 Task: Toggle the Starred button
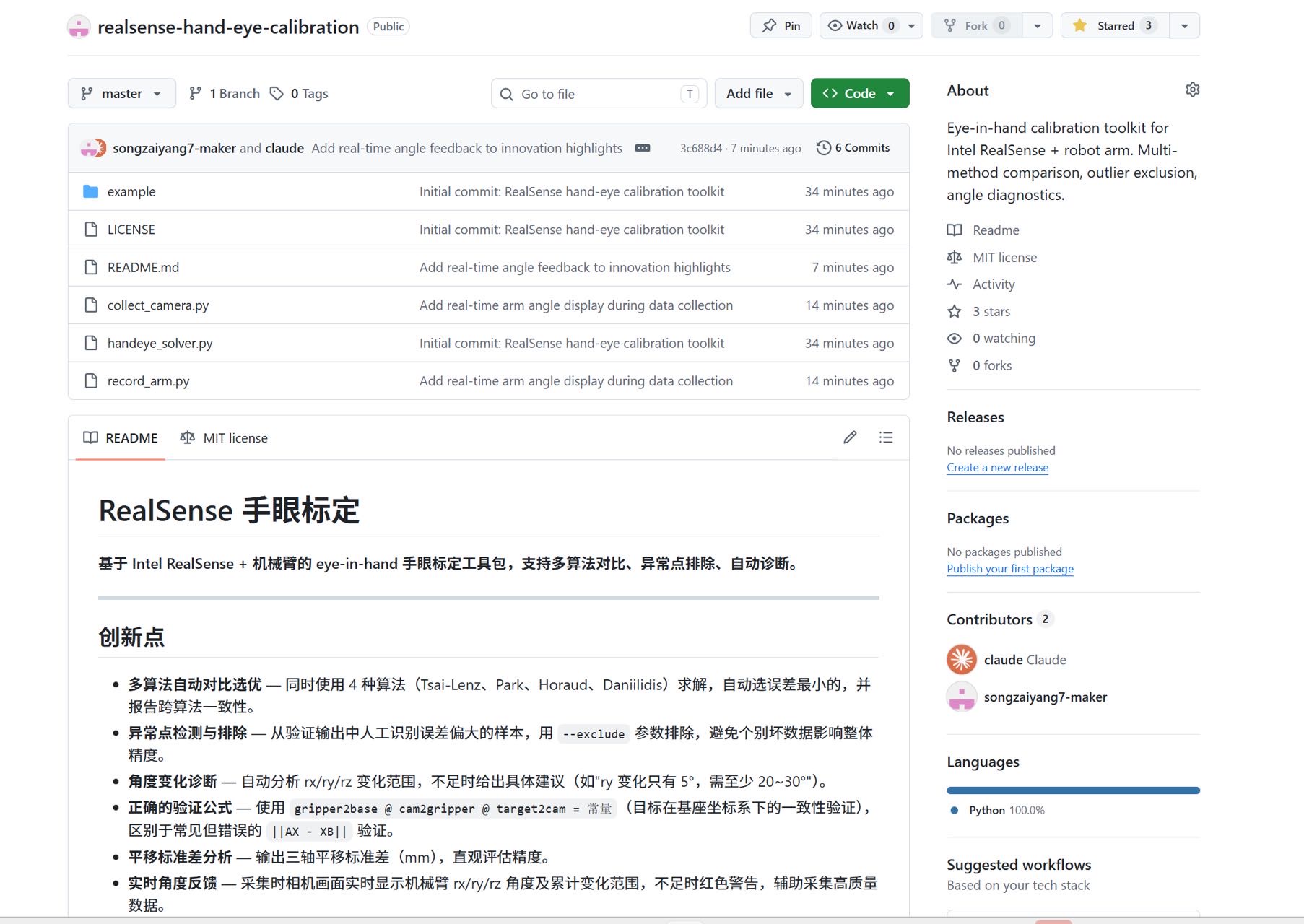[x=1115, y=25]
